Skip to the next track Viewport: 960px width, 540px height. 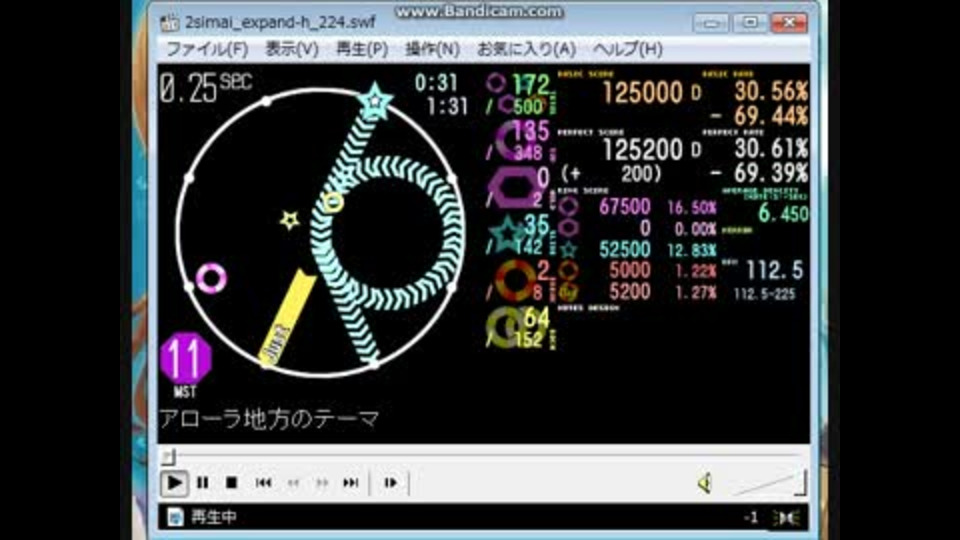[351, 483]
